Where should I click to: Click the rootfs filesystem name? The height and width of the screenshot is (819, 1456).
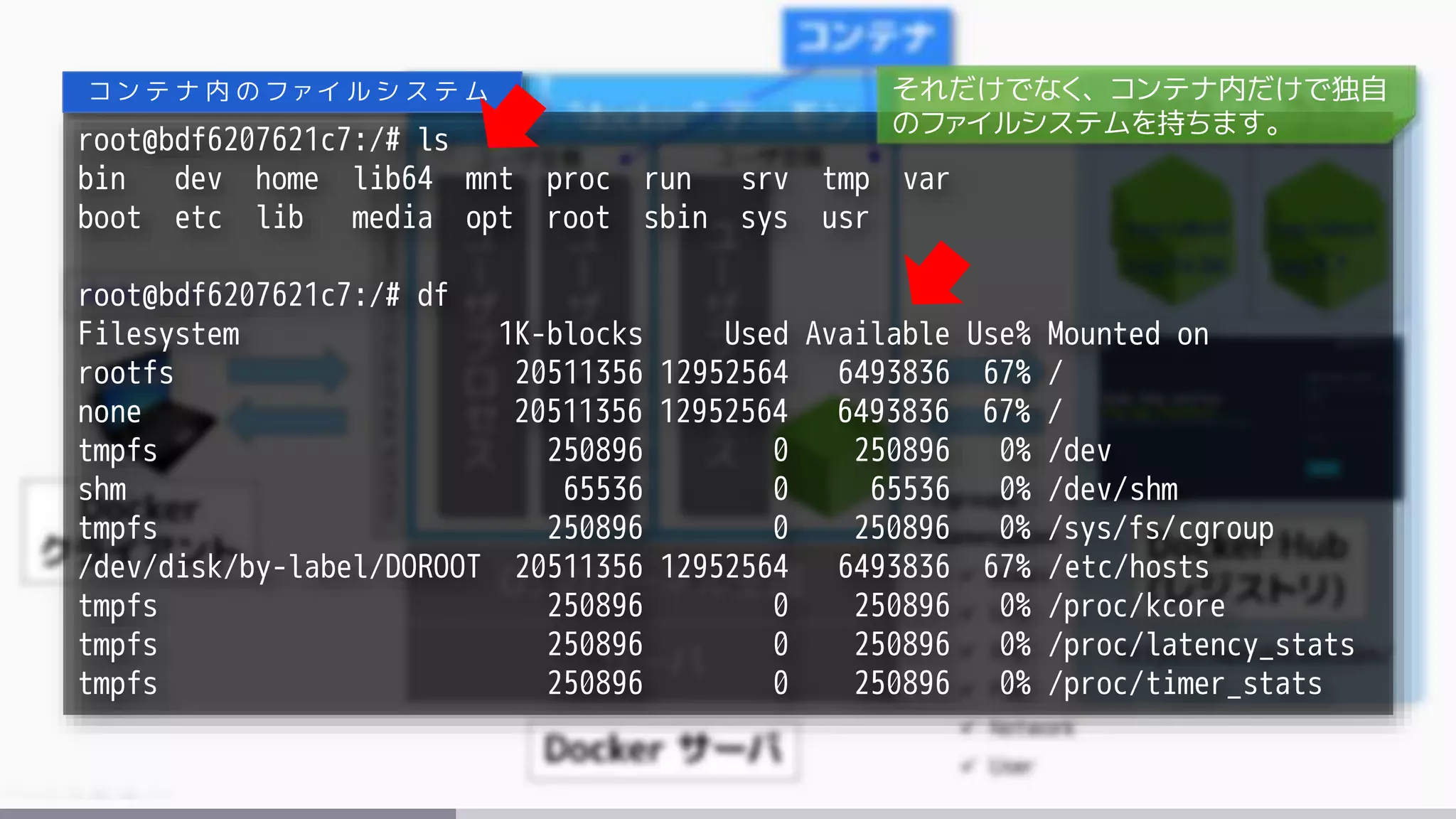pos(126,373)
